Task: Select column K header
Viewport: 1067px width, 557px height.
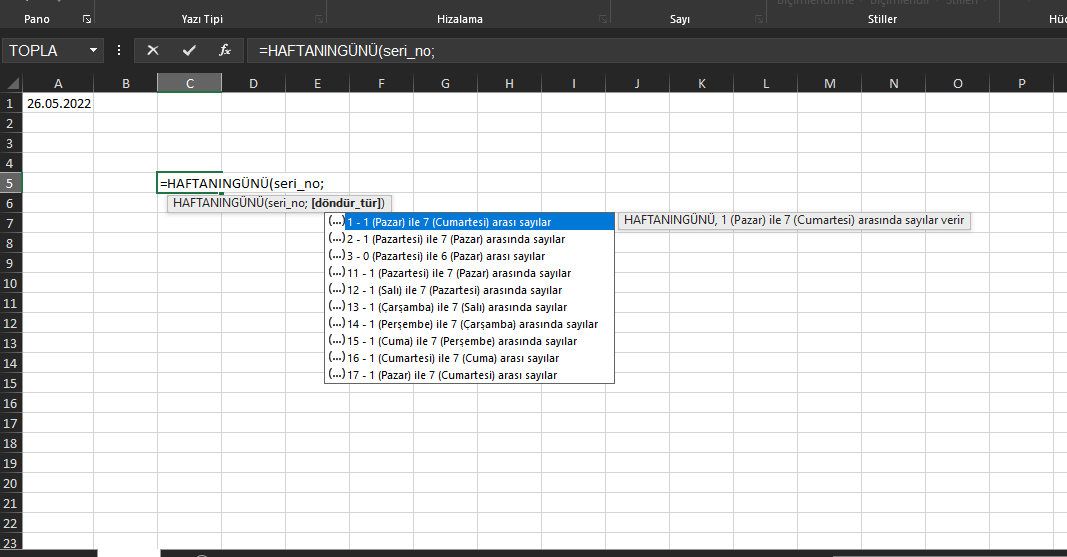Action: click(x=702, y=84)
